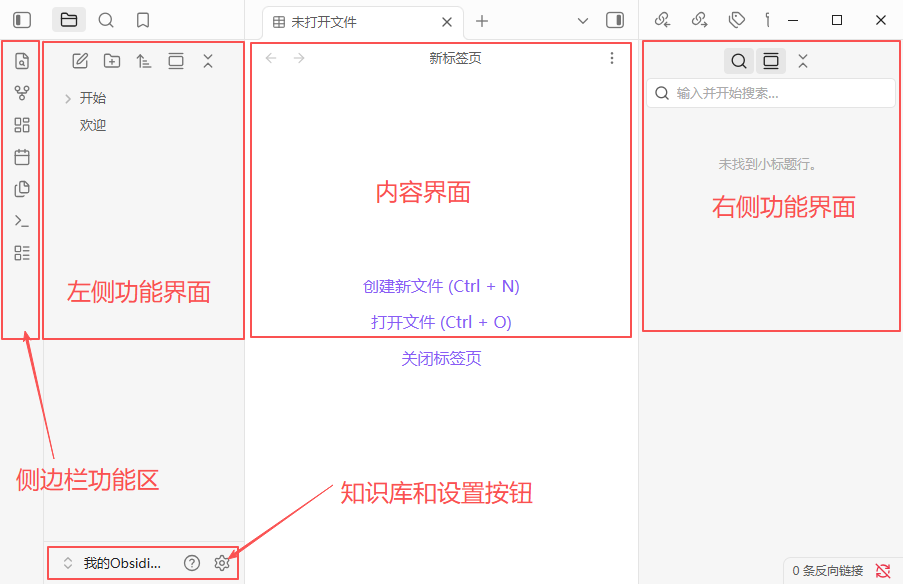
Task: Collapse all folders in file explorer
Action: (208, 61)
